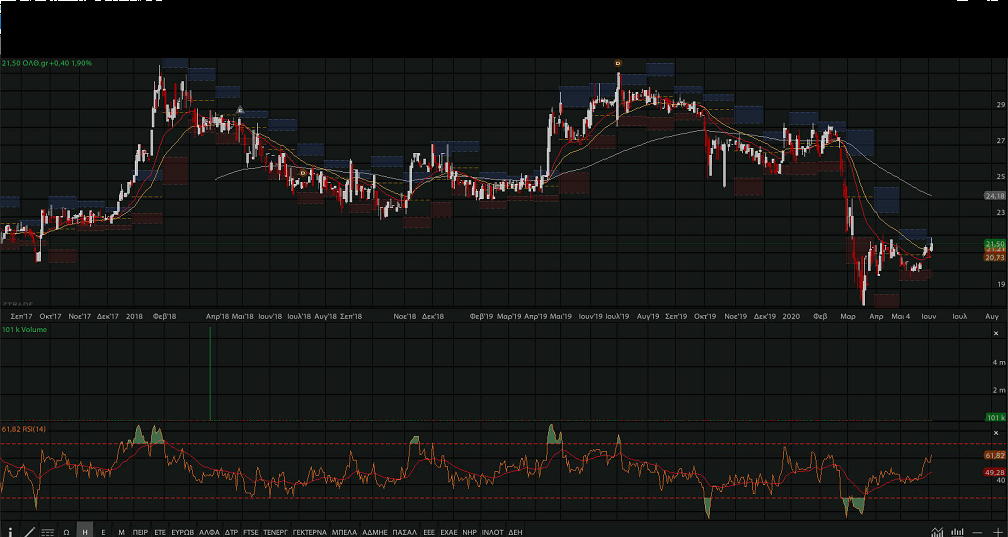The image size is (1008, 537).
Task: Switch to the ΑΛΦΑ symbol tab
Action: pyautogui.click(x=209, y=532)
